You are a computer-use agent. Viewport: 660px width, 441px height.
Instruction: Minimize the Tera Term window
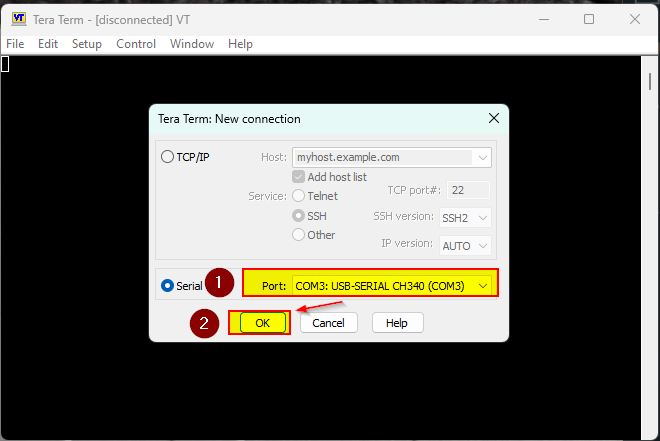coord(543,19)
